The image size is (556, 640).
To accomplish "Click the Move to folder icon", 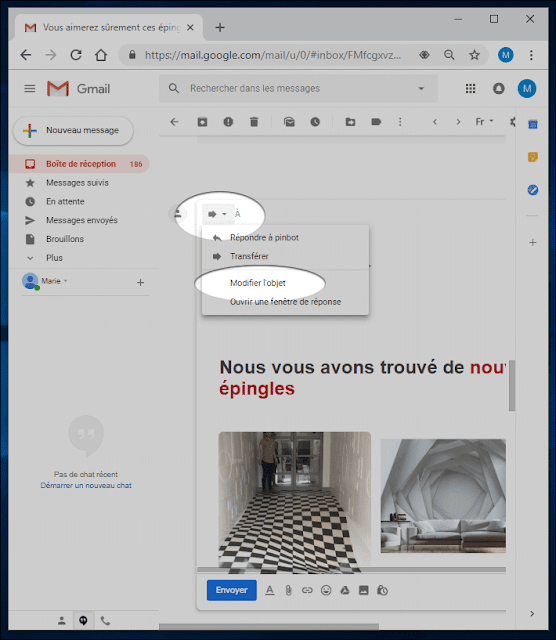I will pos(350,122).
